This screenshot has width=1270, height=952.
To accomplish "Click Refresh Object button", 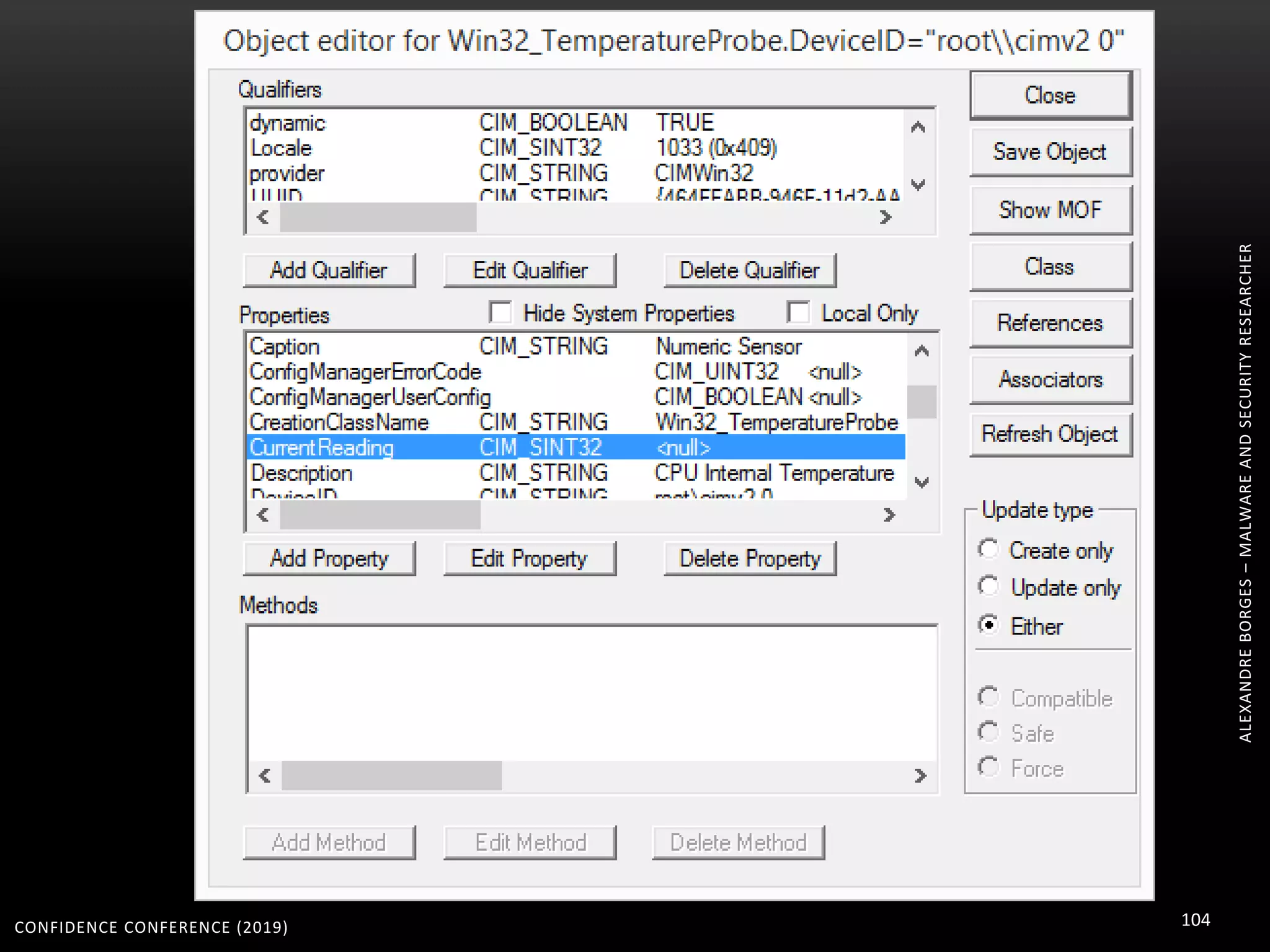I will (x=1050, y=434).
